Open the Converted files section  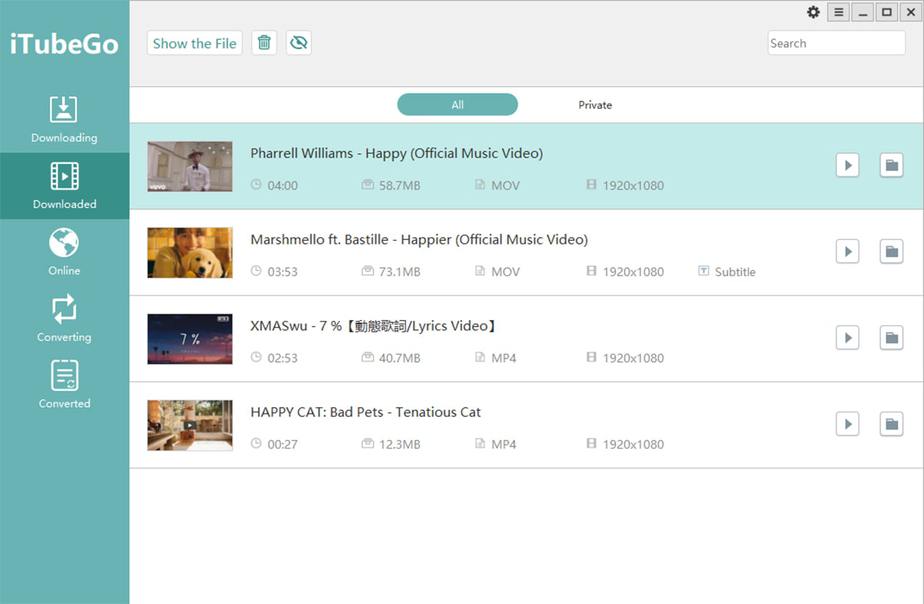[64, 385]
